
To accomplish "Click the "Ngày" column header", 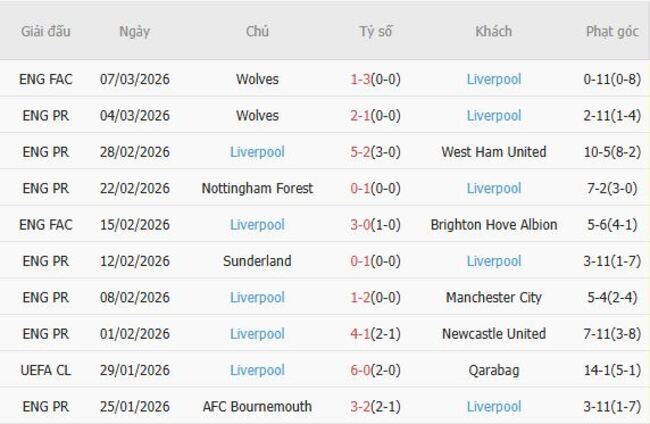I will point(134,31).
